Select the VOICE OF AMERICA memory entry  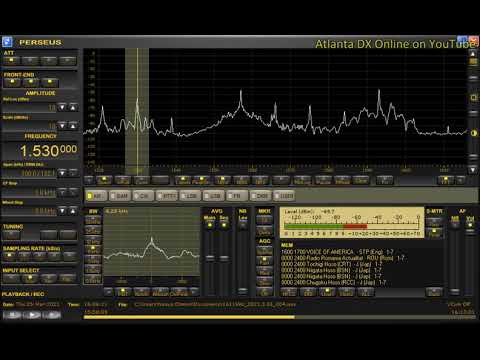coord(337,252)
